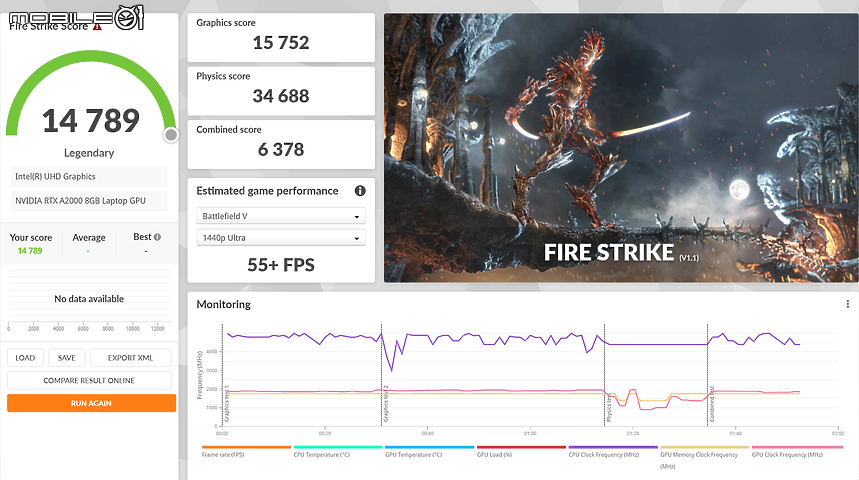Image resolution: width=859 pixels, height=480 pixels.
Task: Click the 55+ FPS estimate text
Action: coord(281,265)
